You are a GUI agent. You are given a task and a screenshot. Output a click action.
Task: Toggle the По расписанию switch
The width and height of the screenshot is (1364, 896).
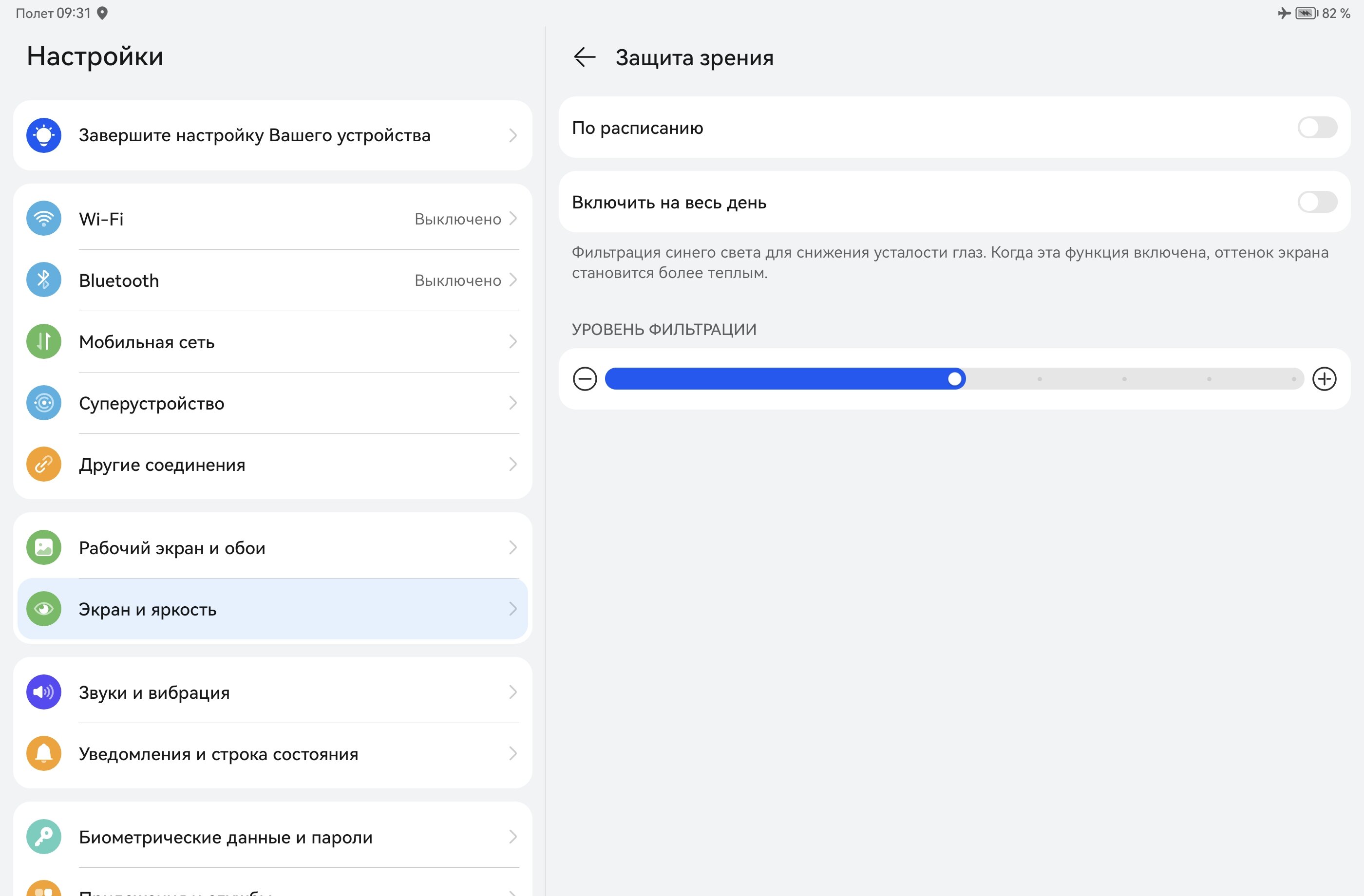click(x=1317, y=127)
